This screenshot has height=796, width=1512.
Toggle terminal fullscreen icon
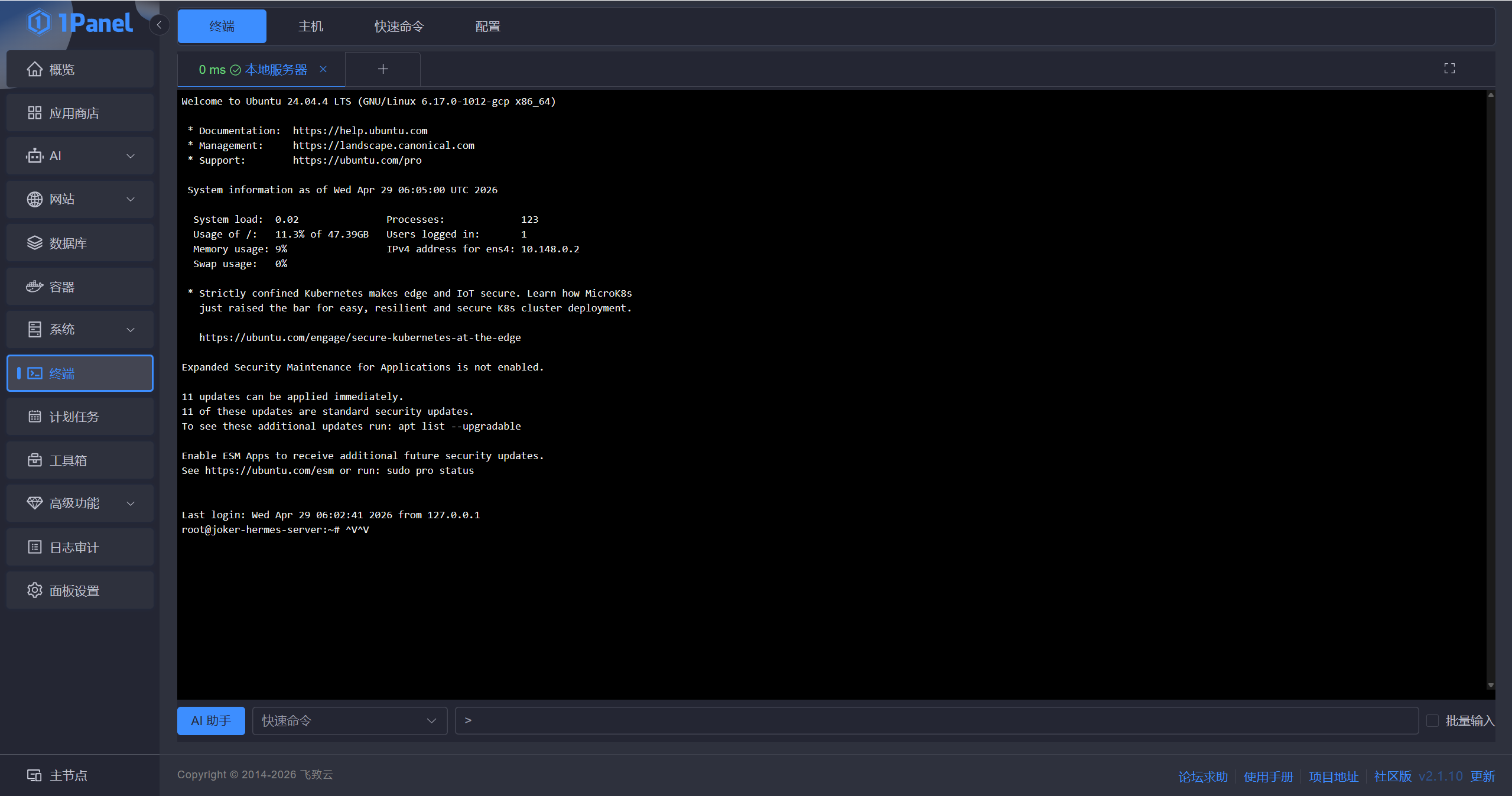click(x=1449, y=69)
